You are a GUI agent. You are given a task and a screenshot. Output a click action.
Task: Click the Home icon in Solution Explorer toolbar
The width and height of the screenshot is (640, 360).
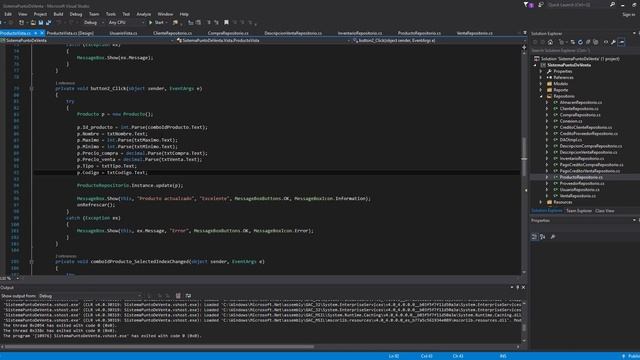550,42
